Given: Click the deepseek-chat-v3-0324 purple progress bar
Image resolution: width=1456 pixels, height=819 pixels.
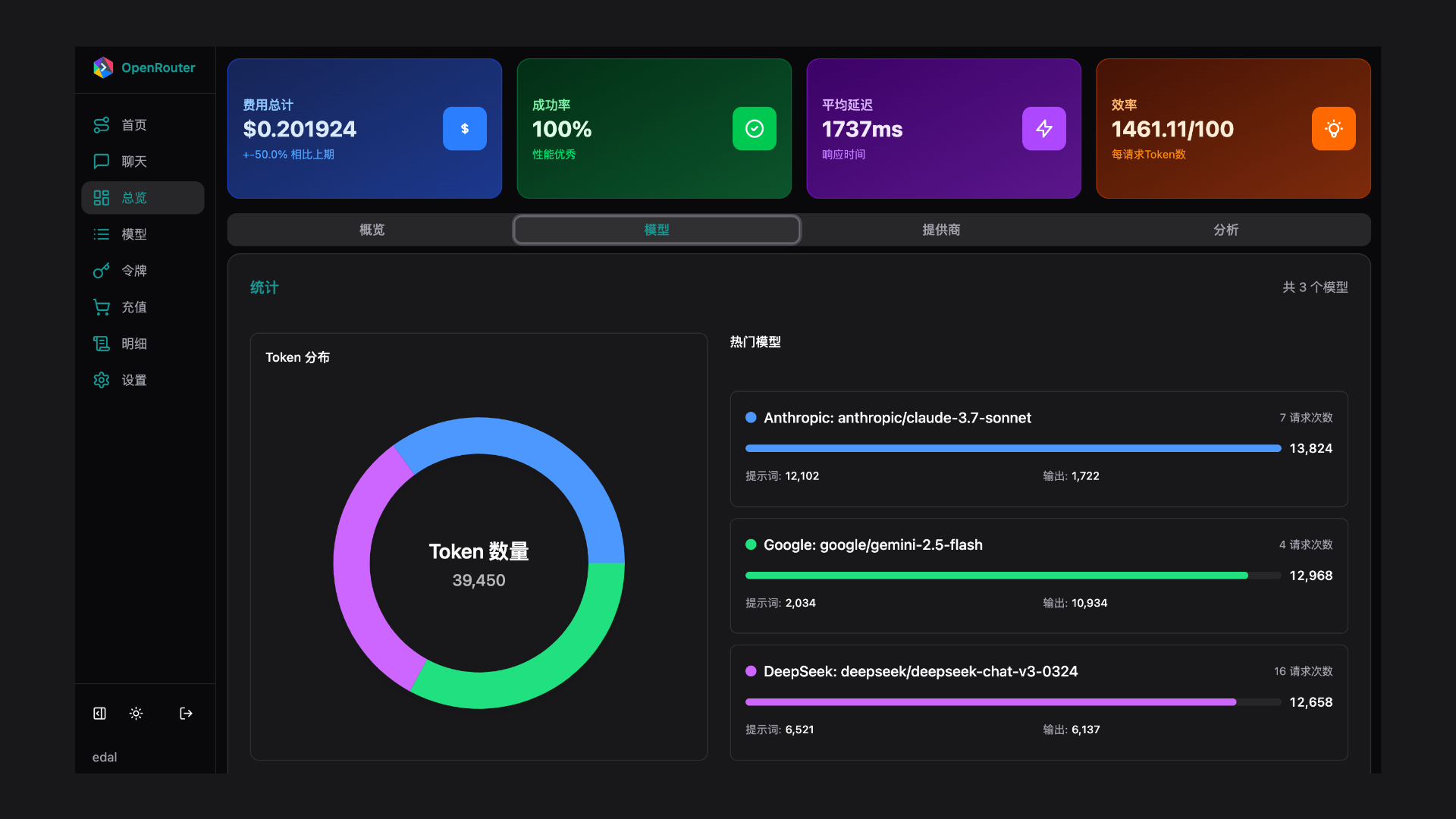Looking at the screenshot, I should click(x=990, y=702).
